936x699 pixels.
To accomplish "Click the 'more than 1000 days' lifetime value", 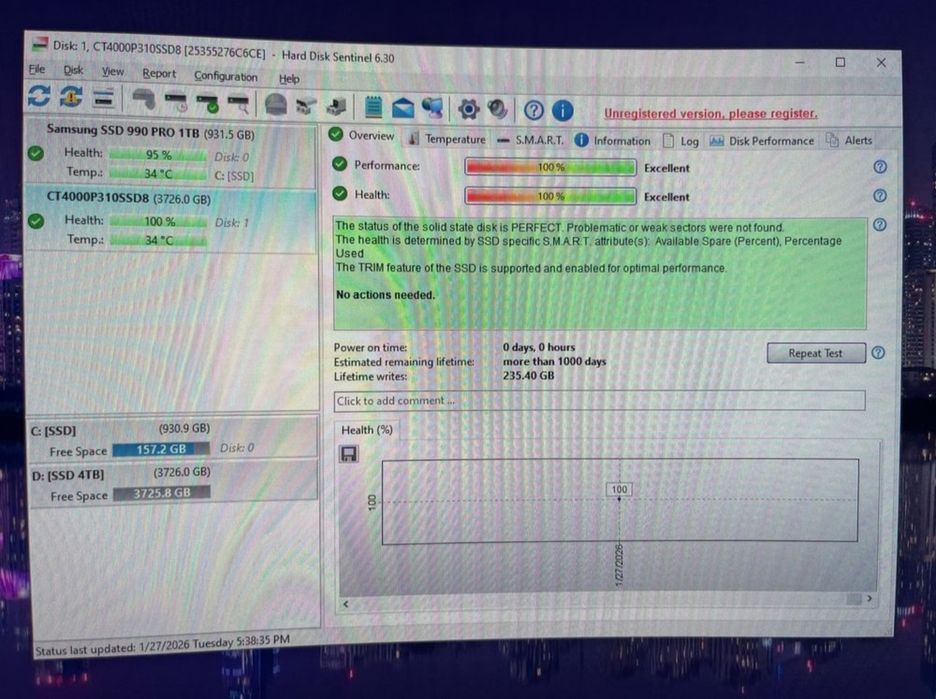I will [x=554, y=361].
